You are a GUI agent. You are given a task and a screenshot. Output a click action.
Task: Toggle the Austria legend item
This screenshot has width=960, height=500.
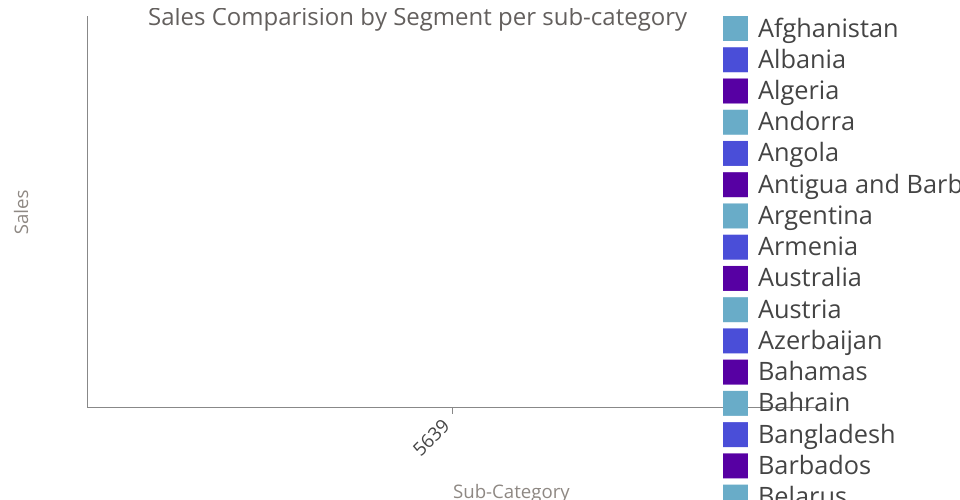(x=799, y=310)
